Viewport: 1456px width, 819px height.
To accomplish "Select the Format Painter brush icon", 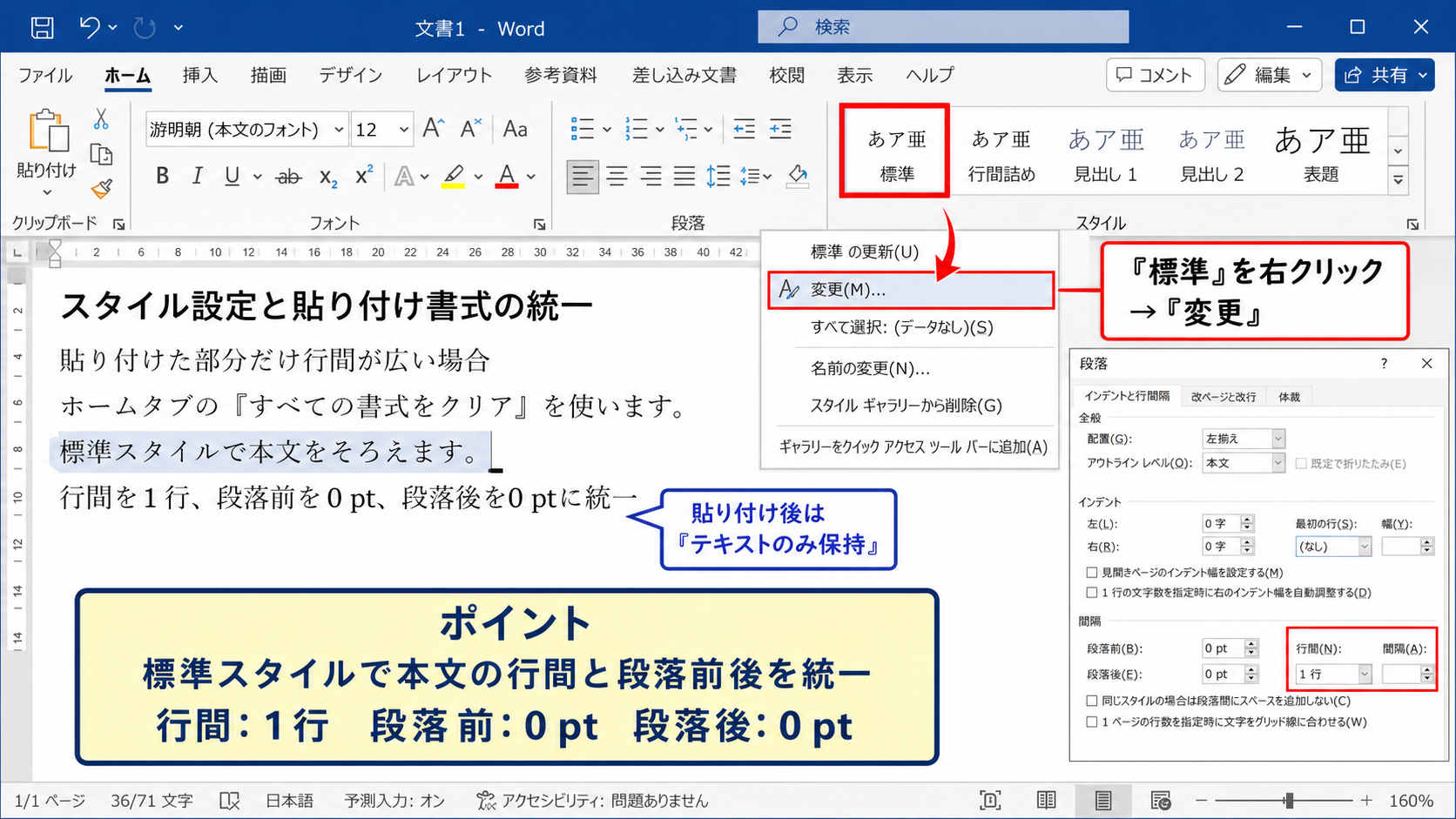I will 101,189.
